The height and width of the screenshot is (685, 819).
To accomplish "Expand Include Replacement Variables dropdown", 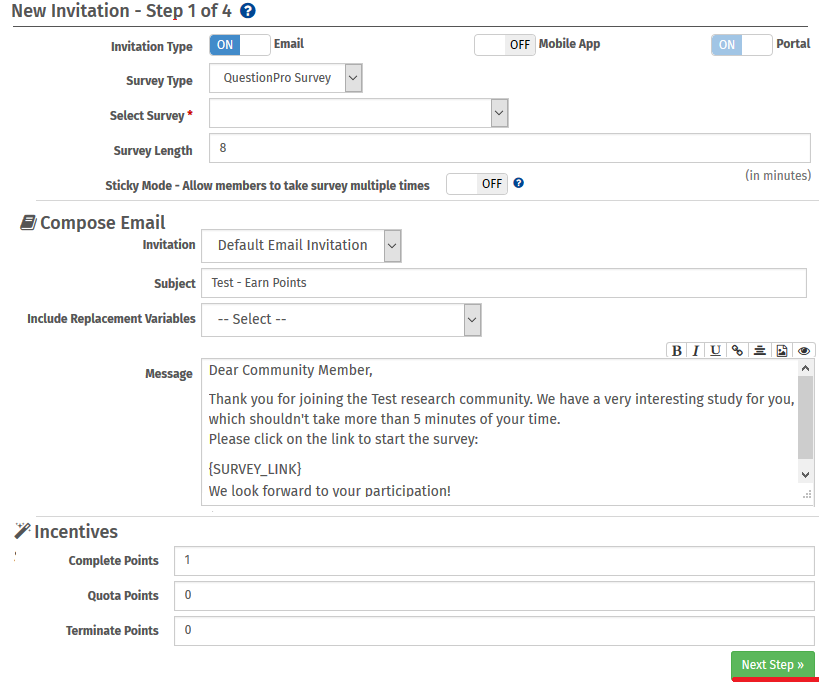I will pyautogui.click(x=341, y=320).
